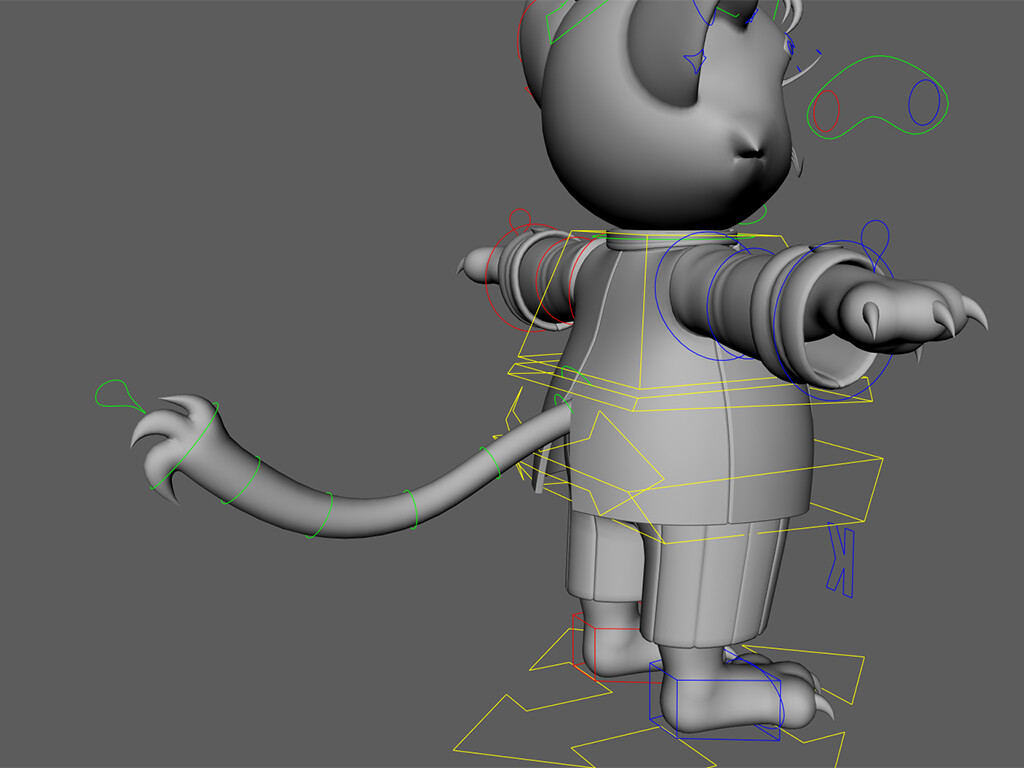1024x768 pixels.
Task: Pick the red circle inside the eye control
Action: point(826,111)
